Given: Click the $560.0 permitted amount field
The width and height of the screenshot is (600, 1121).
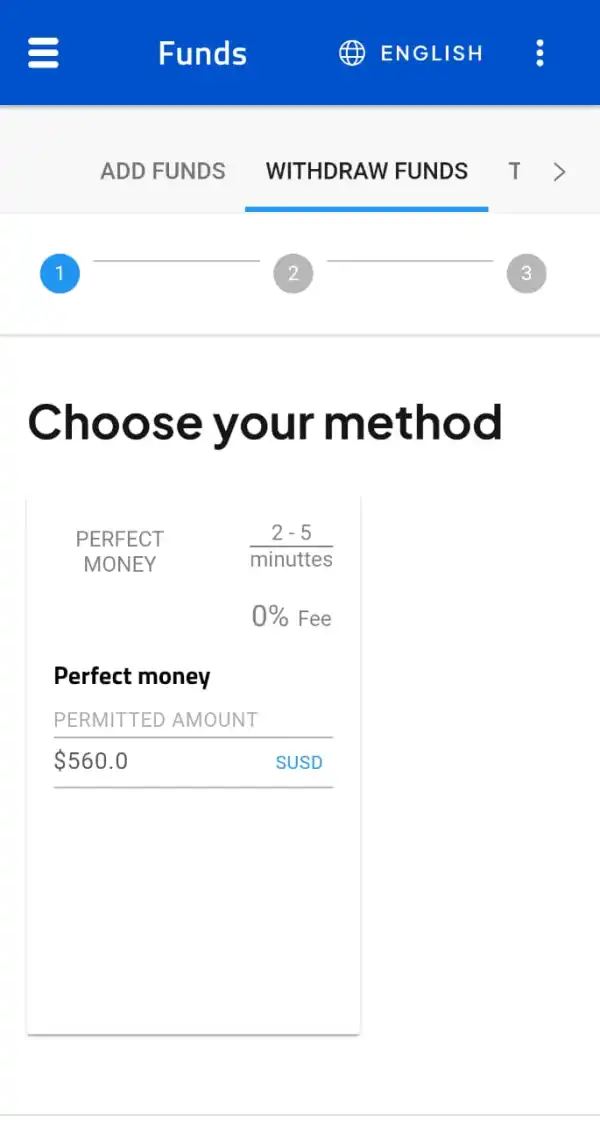Looking at the screenshot, I should (150, 761).
